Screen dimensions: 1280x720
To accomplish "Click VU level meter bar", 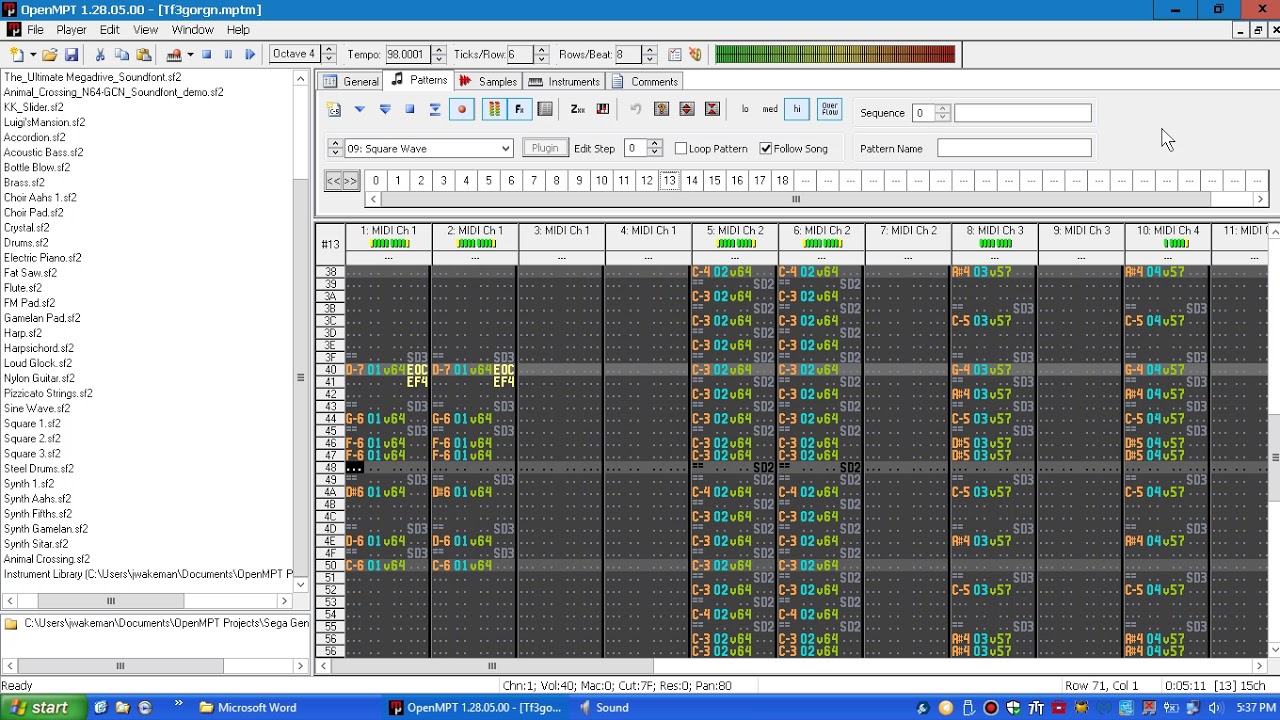I will coord(835,54).
